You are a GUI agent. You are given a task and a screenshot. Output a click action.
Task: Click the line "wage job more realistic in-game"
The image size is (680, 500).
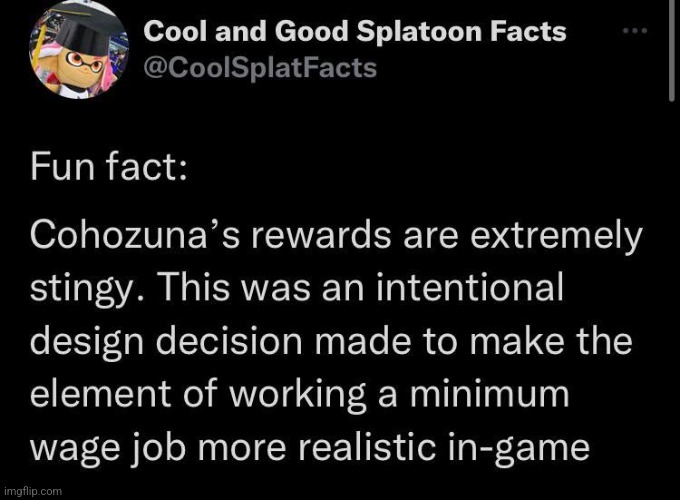click(310, 448)
